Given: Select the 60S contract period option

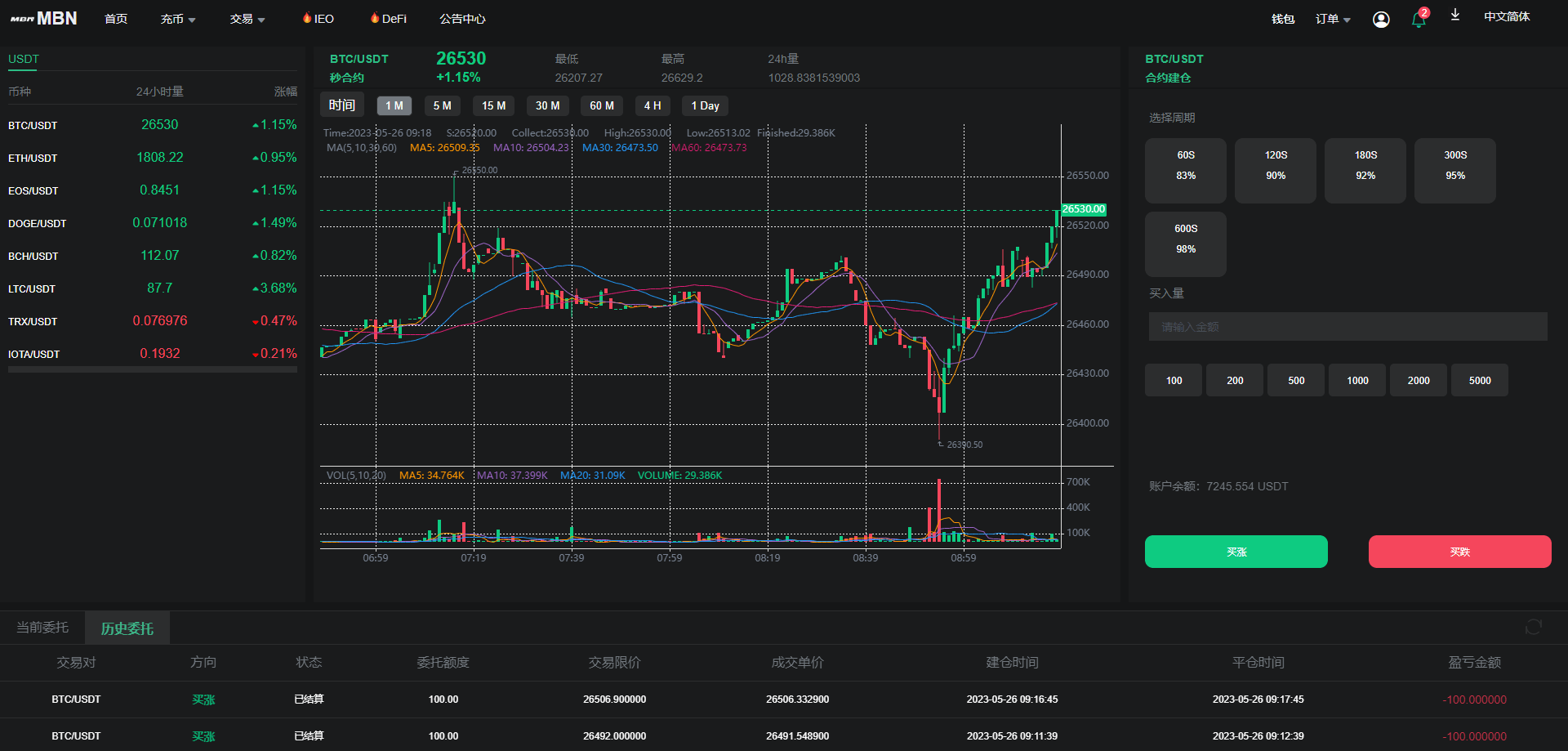Looking at the screenshot, I should click(1185, 170).
